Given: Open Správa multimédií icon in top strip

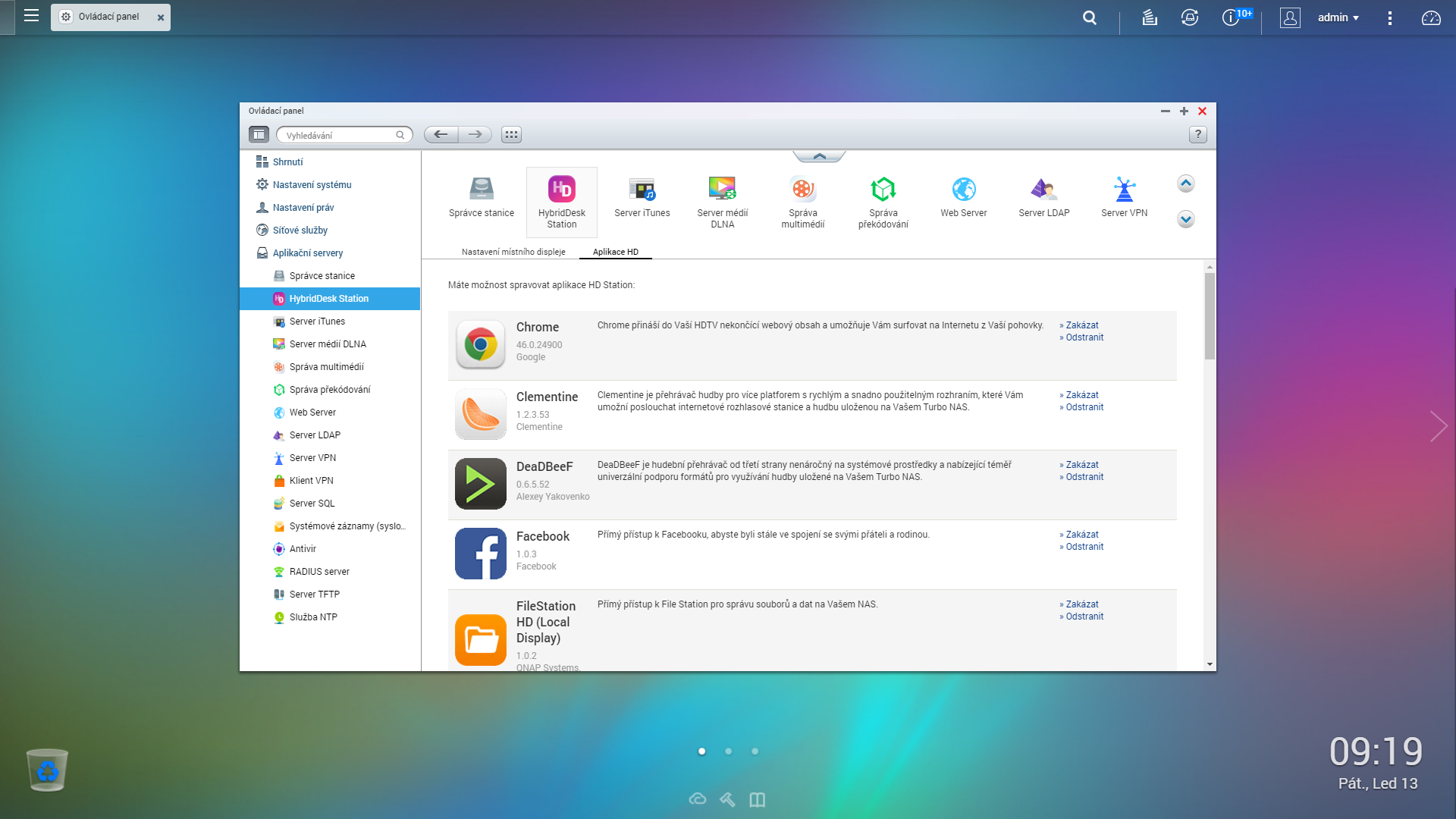Looking at the screenshot, I should 802,190.
